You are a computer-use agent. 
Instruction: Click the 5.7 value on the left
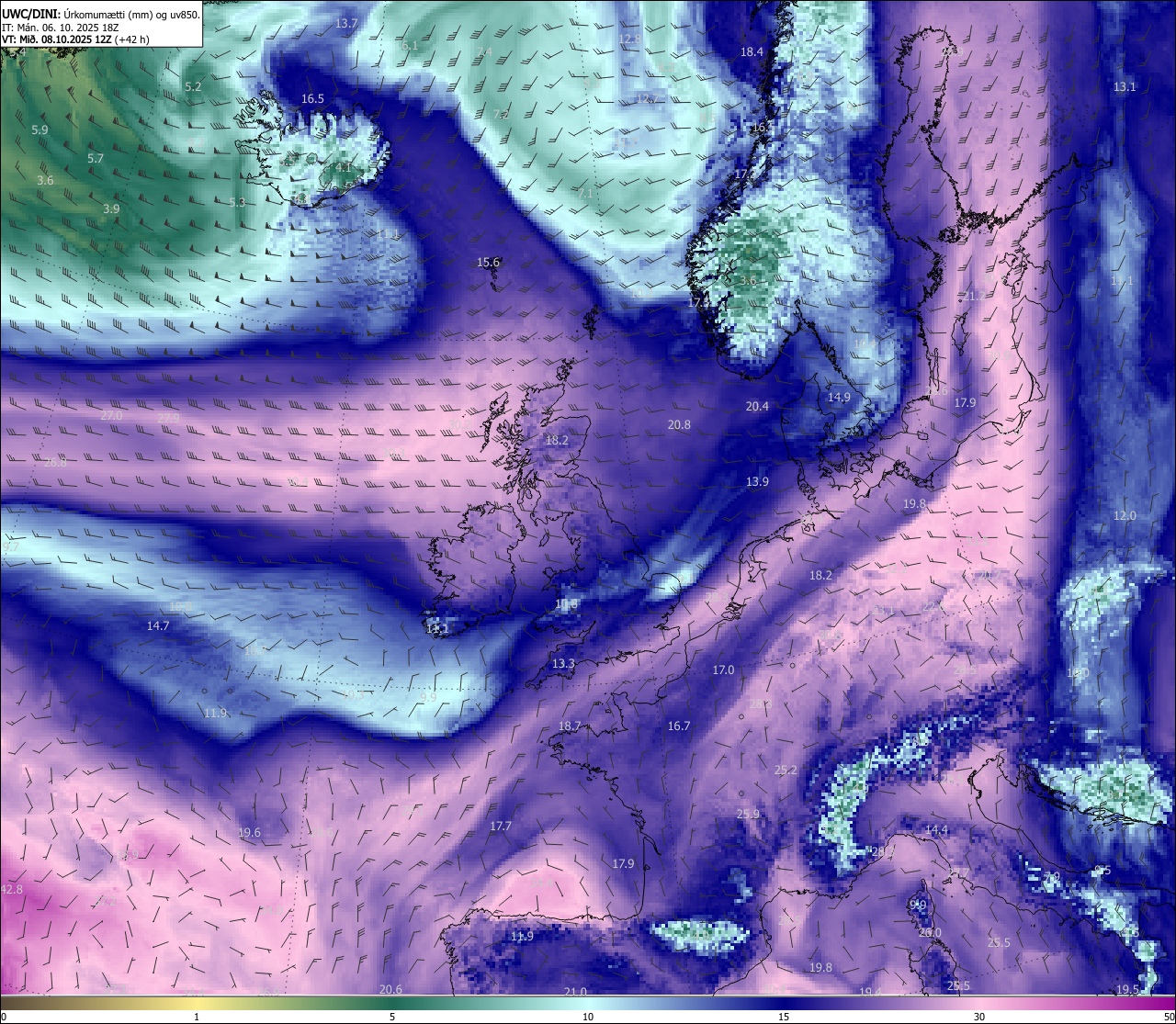click(x=96, y=159)
